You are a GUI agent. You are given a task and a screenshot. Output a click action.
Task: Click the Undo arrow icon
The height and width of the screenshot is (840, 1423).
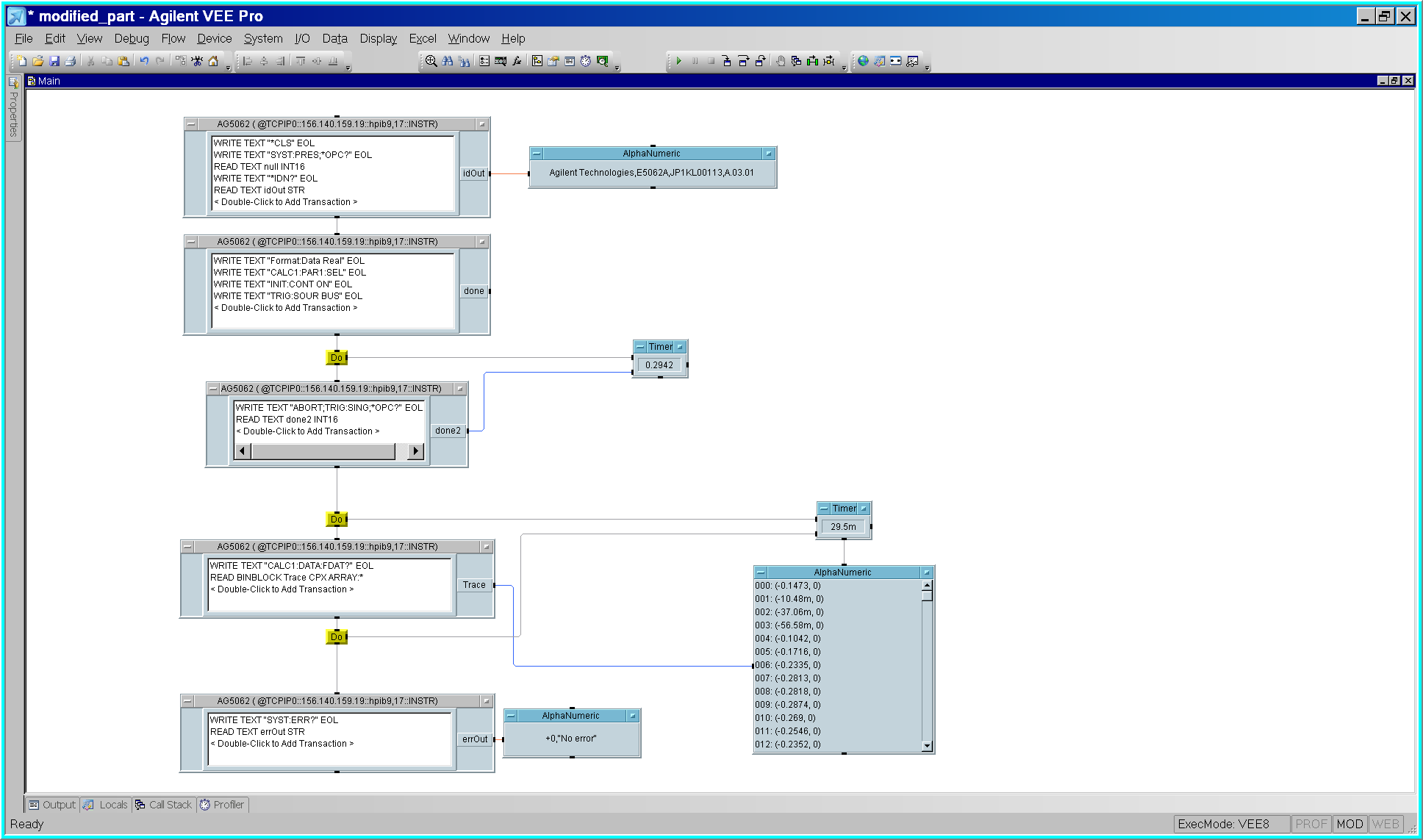tap(144, 61)
